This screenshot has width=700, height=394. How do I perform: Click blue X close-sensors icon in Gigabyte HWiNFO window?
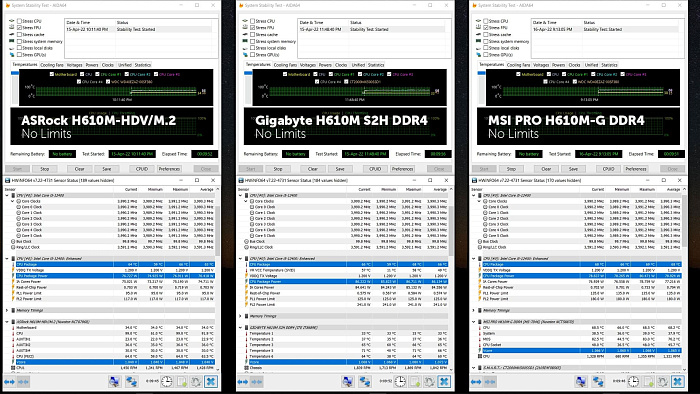[445, 382]
